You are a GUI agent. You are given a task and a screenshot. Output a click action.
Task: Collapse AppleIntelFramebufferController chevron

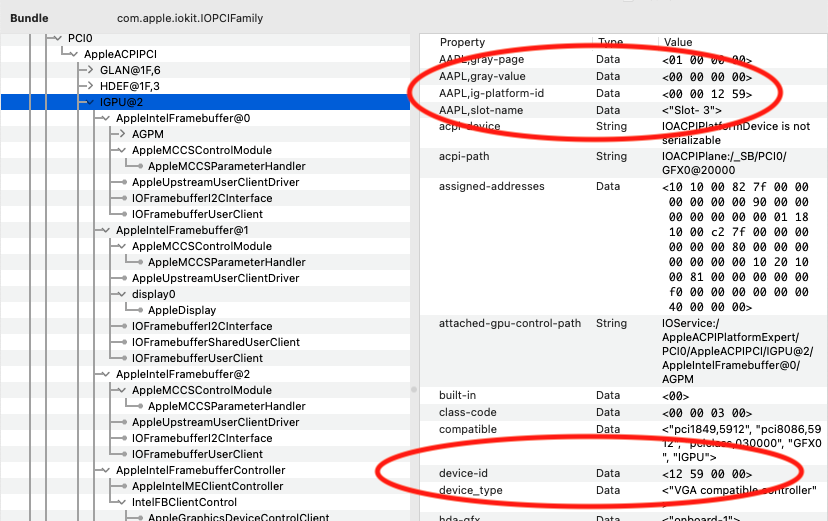point(106,470)
